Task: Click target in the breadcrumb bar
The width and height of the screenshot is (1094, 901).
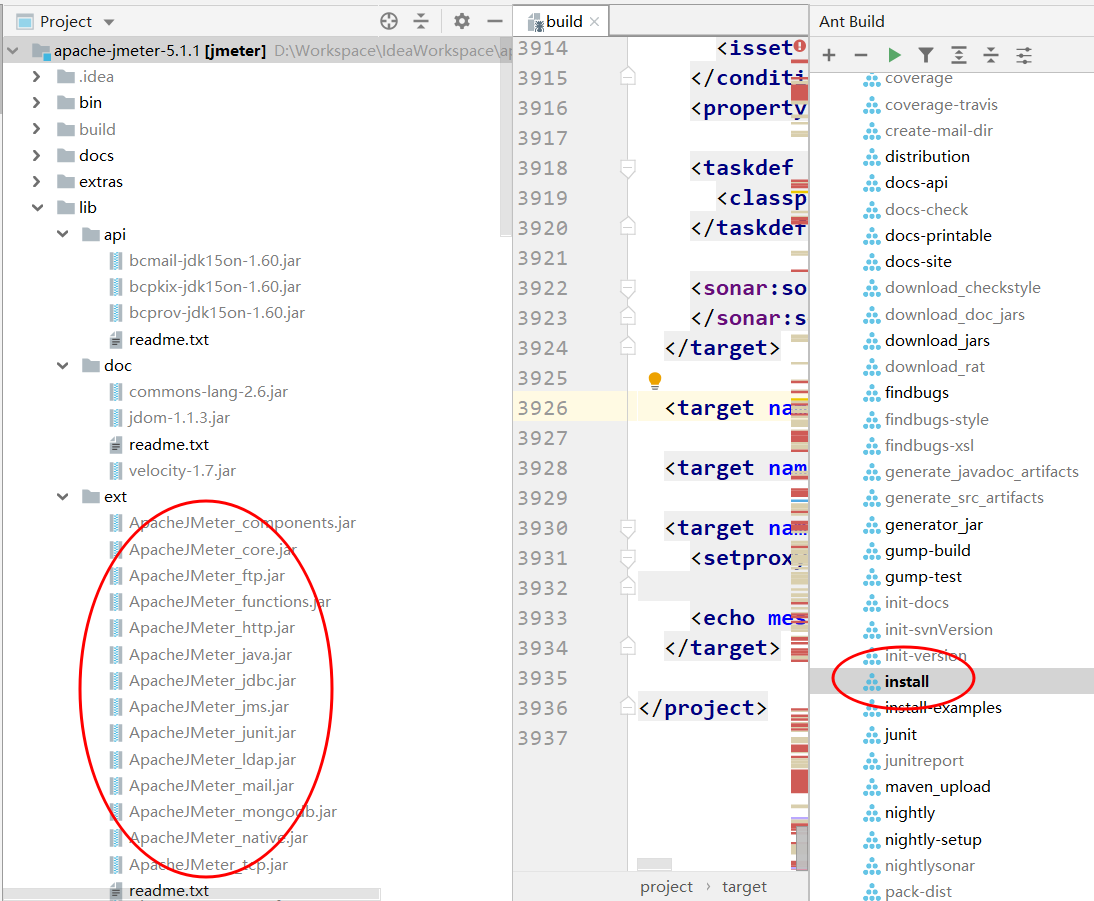Action: pos(745,886)
